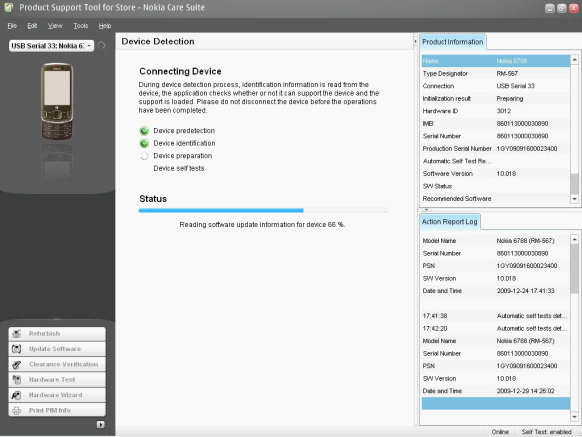Open the Help menu

coord(105,26)
